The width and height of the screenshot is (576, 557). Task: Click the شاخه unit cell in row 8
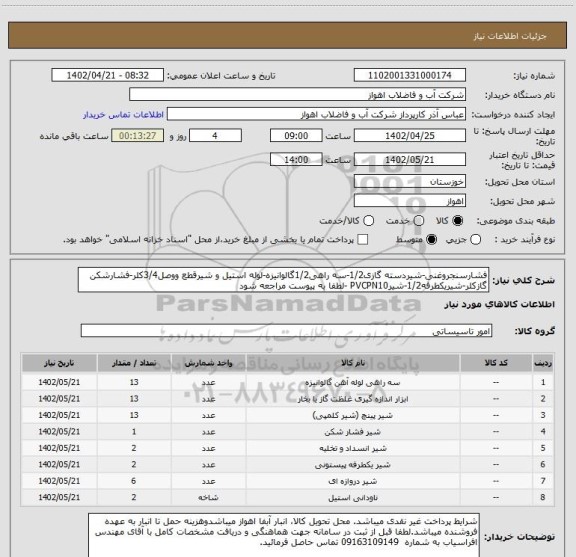pyautogui.click(x=208, y=497)
